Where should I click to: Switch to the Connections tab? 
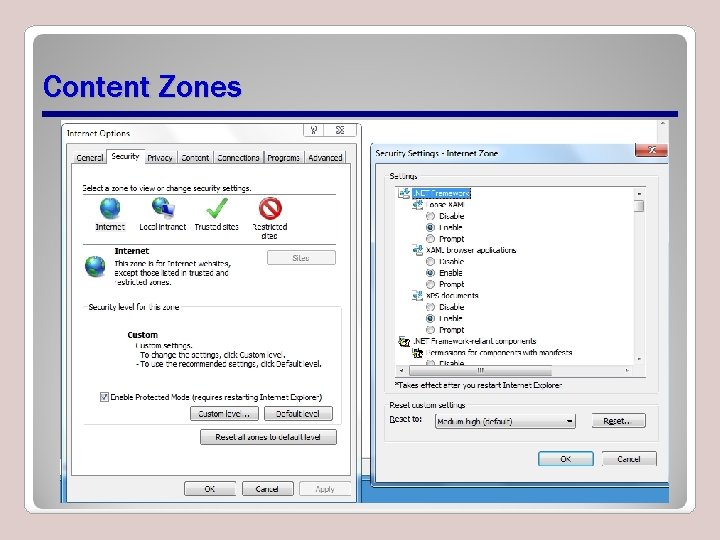coord(238,158)
